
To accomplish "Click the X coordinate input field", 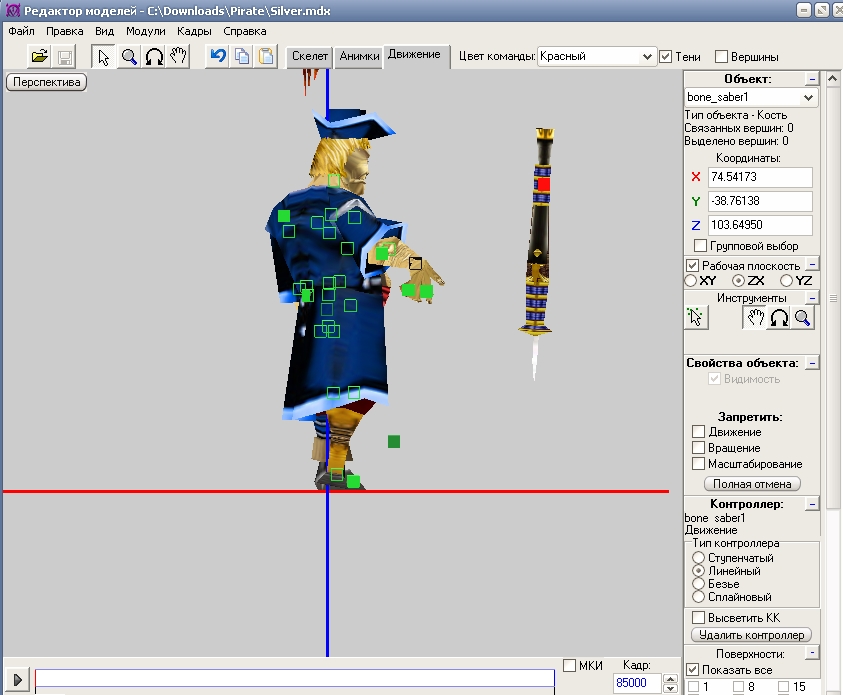I will coord(759,177).
